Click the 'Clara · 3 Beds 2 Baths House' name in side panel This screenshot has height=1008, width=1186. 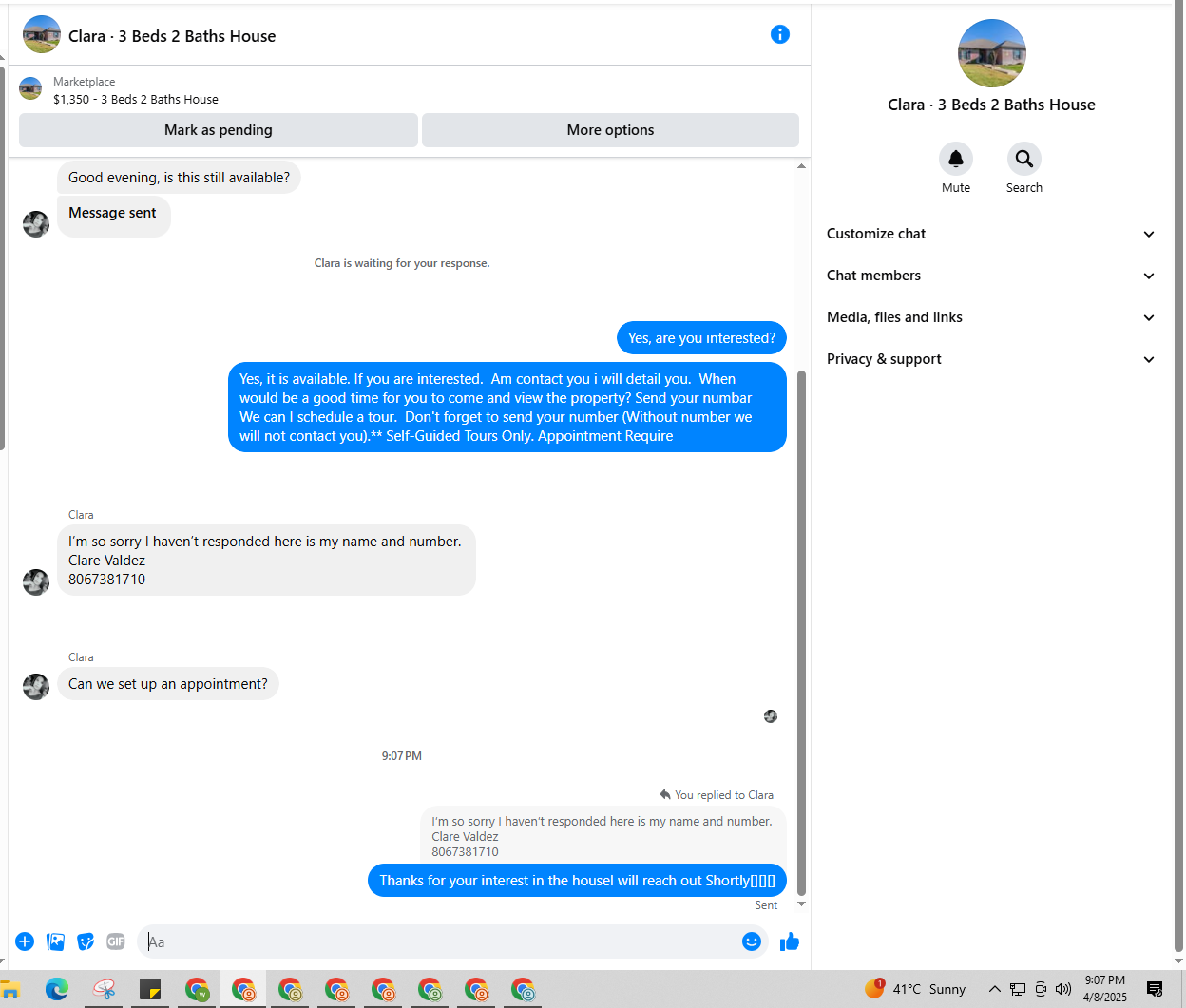(x=991, y=105)
